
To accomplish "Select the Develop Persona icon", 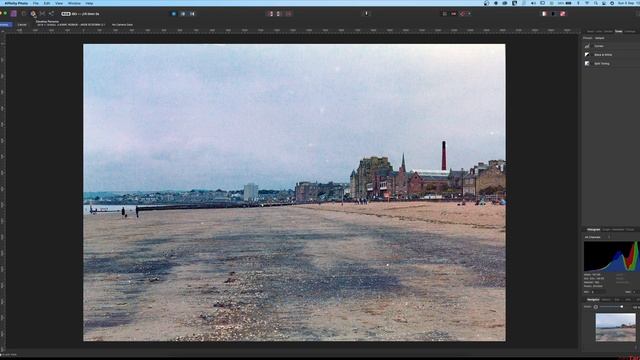I will tap(33, 13).
